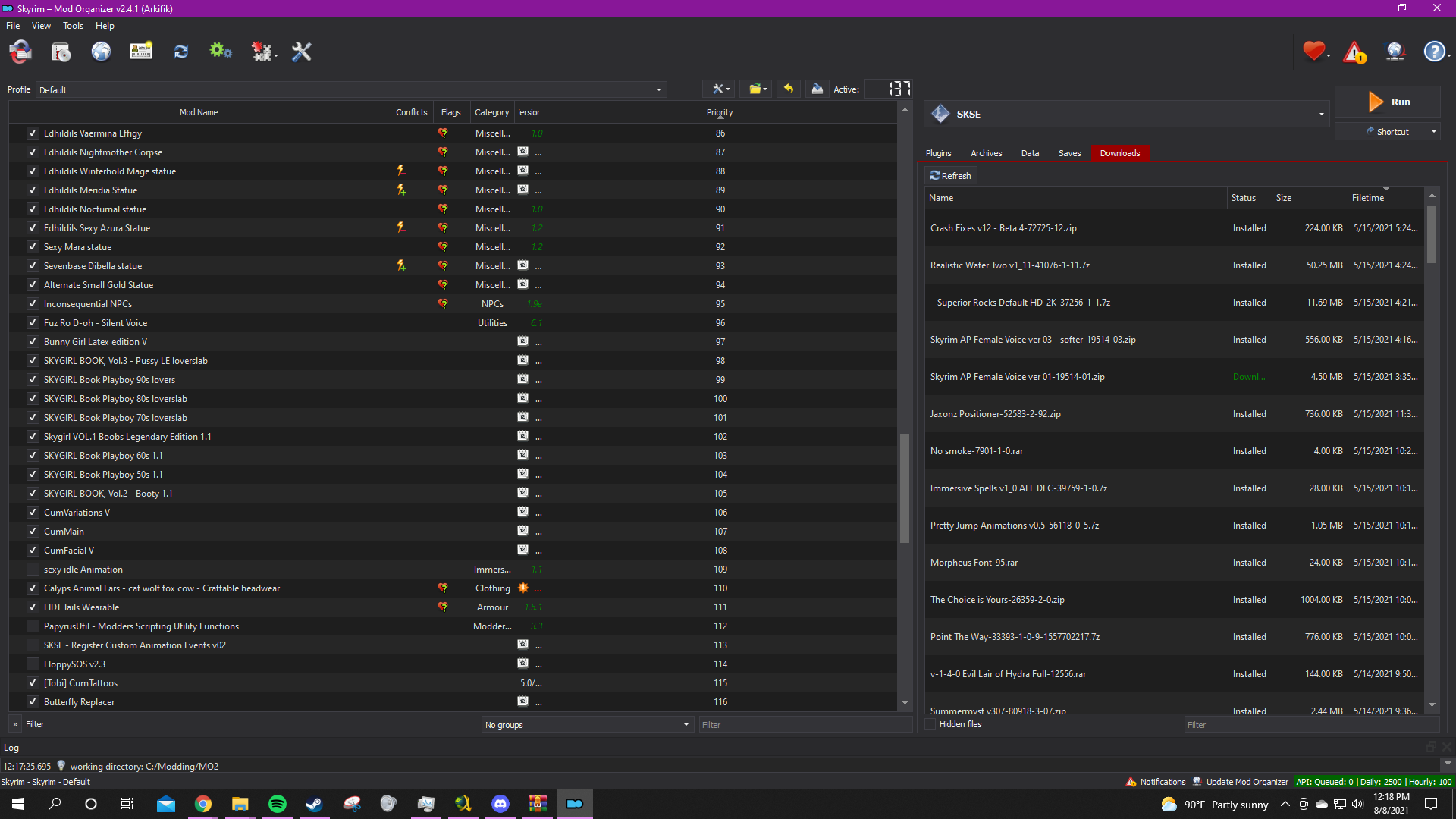This screenshot has width=1456, height=819.
Task: Open Steam from the taskbar
Action: [314, 804]
